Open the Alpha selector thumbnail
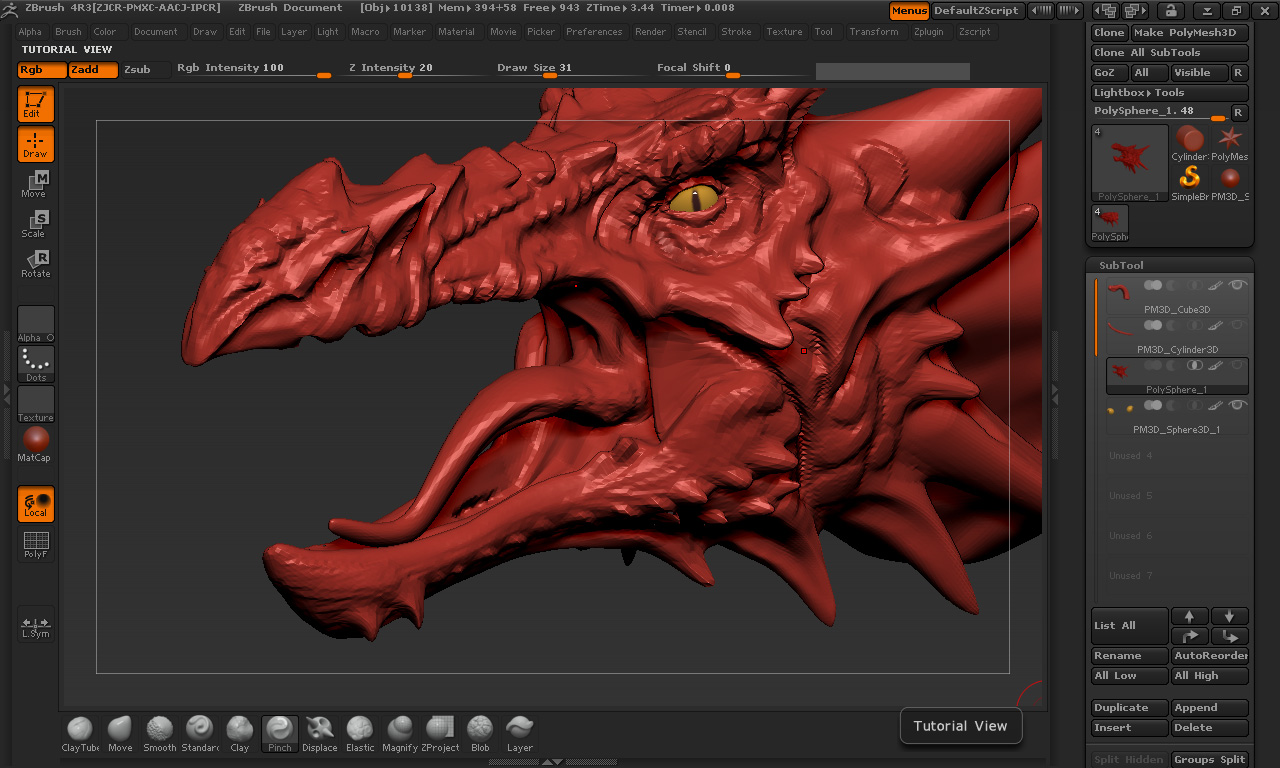This screenshot has height=768, width=1280. click(x=35, y=324)
